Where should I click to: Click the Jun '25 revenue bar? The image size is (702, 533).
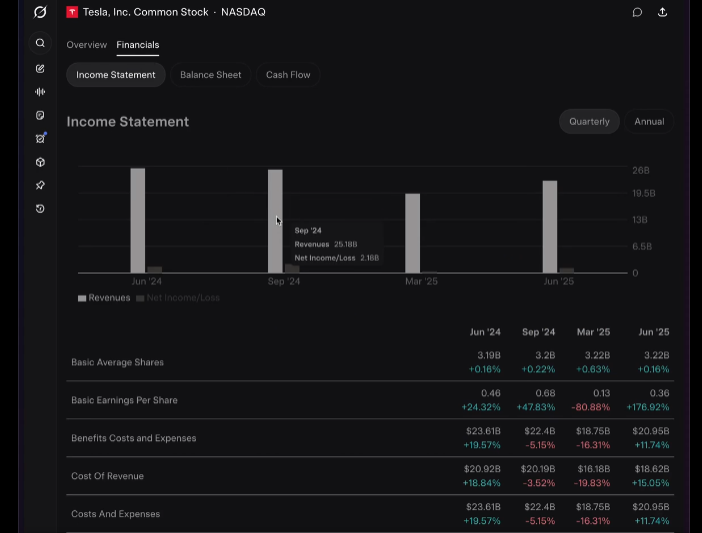(550, 227)
